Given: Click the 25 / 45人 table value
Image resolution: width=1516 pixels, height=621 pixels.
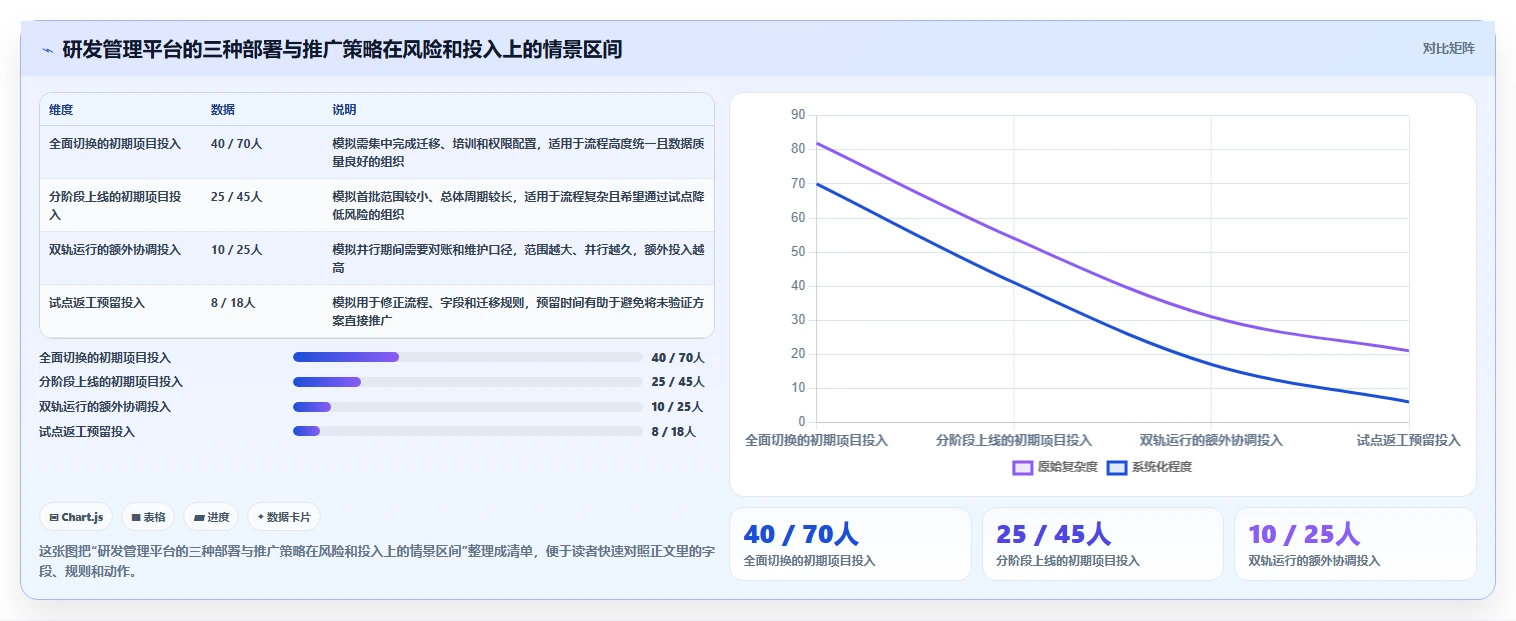Looking at the screenshot, I should (236, 197).
